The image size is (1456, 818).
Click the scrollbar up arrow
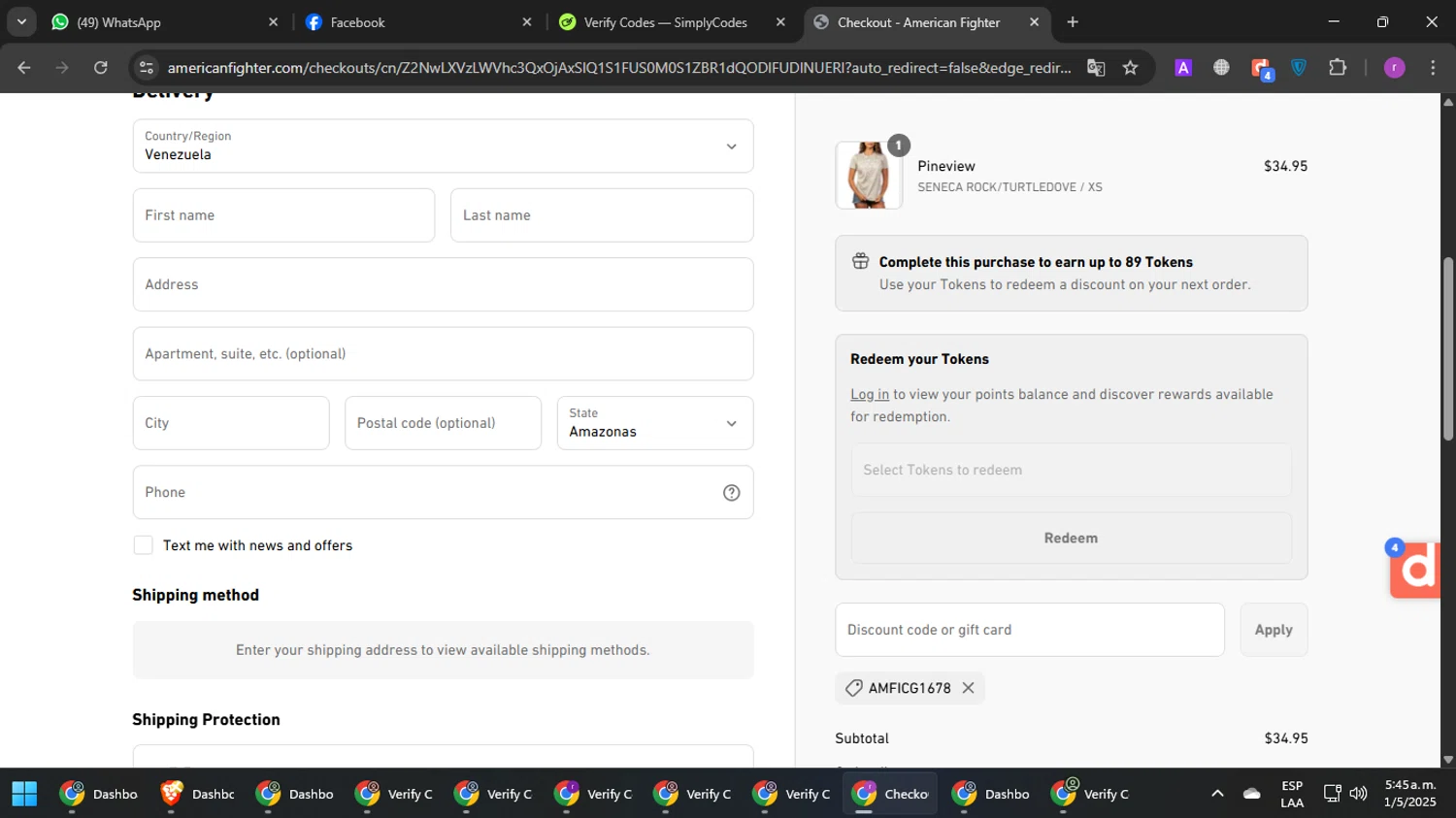(1448, 101)
